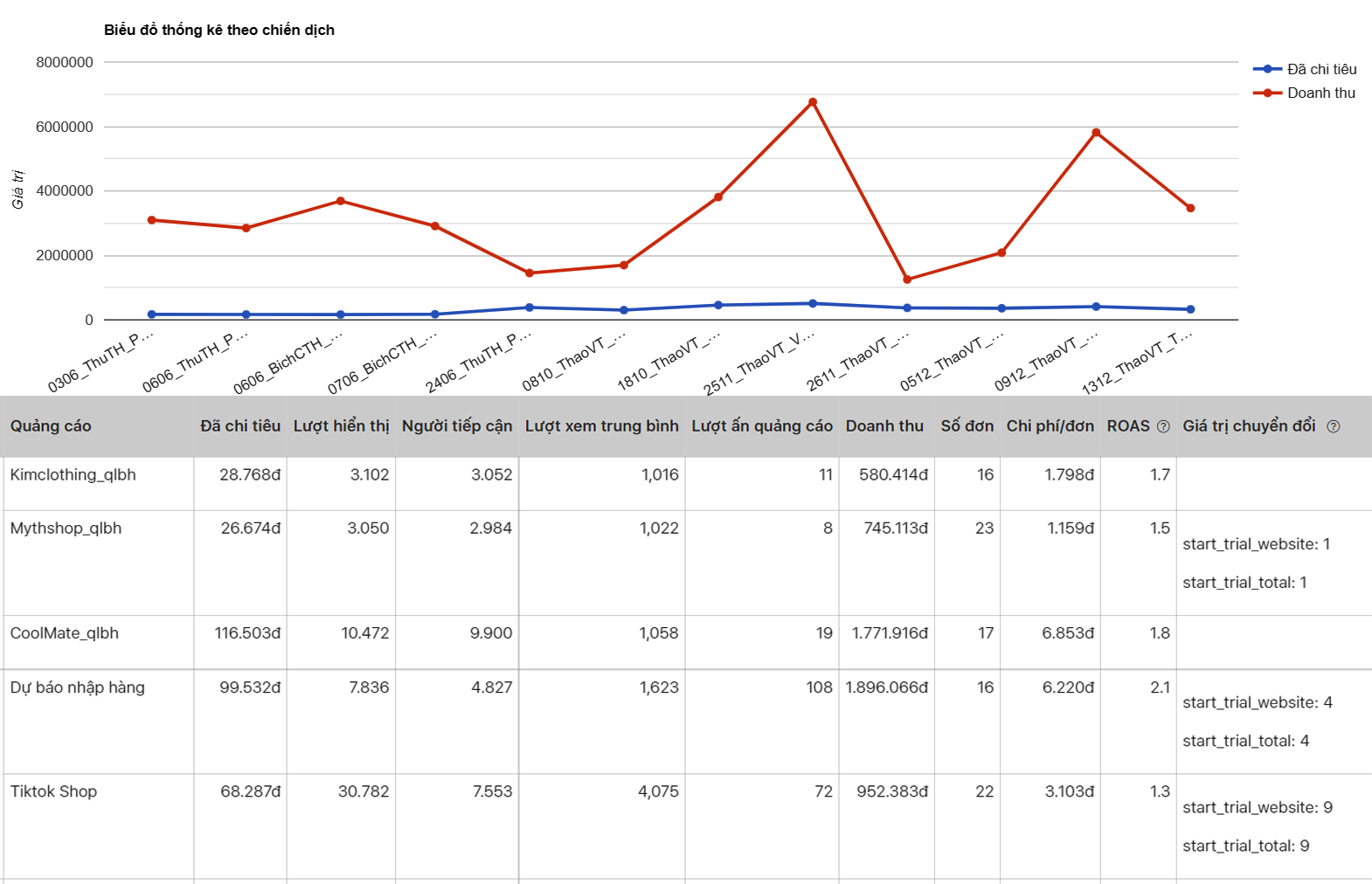Screen dimensions: 1372x884
Task: Select the Lượt xem trung bình header
Action: [x=601, y=426]
